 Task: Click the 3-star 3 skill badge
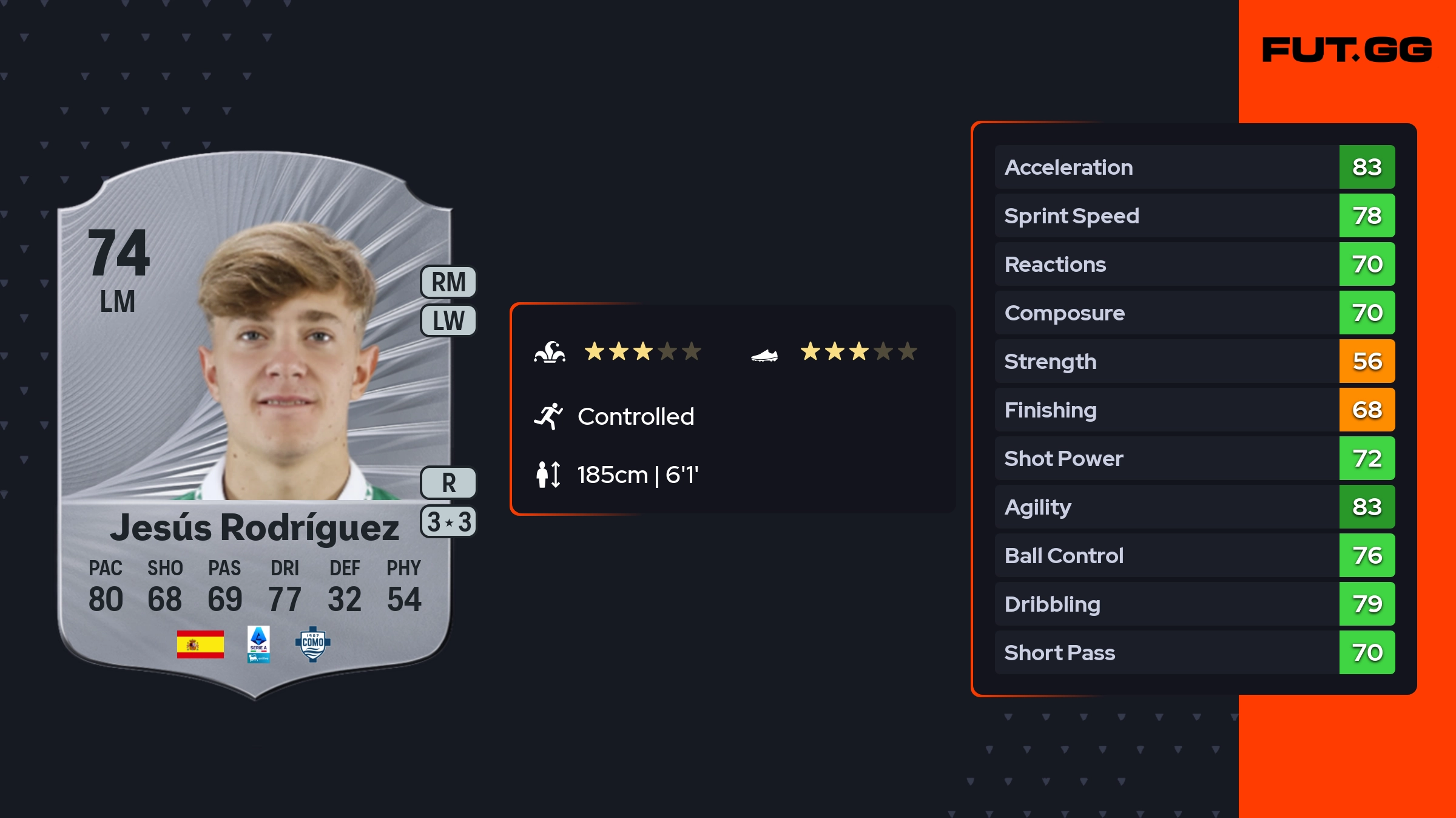point(448,522)
